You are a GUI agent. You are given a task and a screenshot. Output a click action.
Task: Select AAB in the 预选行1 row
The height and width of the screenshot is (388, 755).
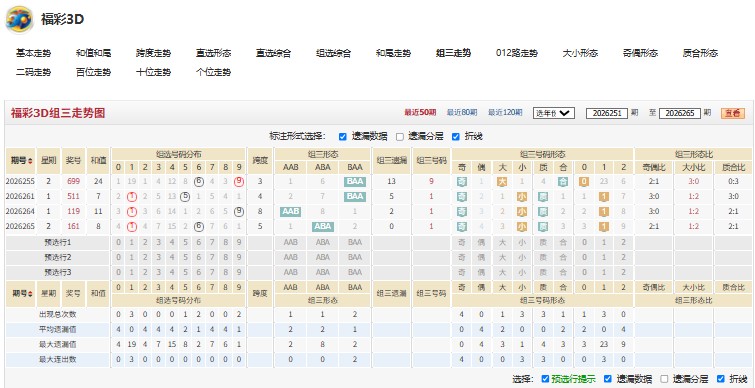pyautogui.click(x=290, y=242)
